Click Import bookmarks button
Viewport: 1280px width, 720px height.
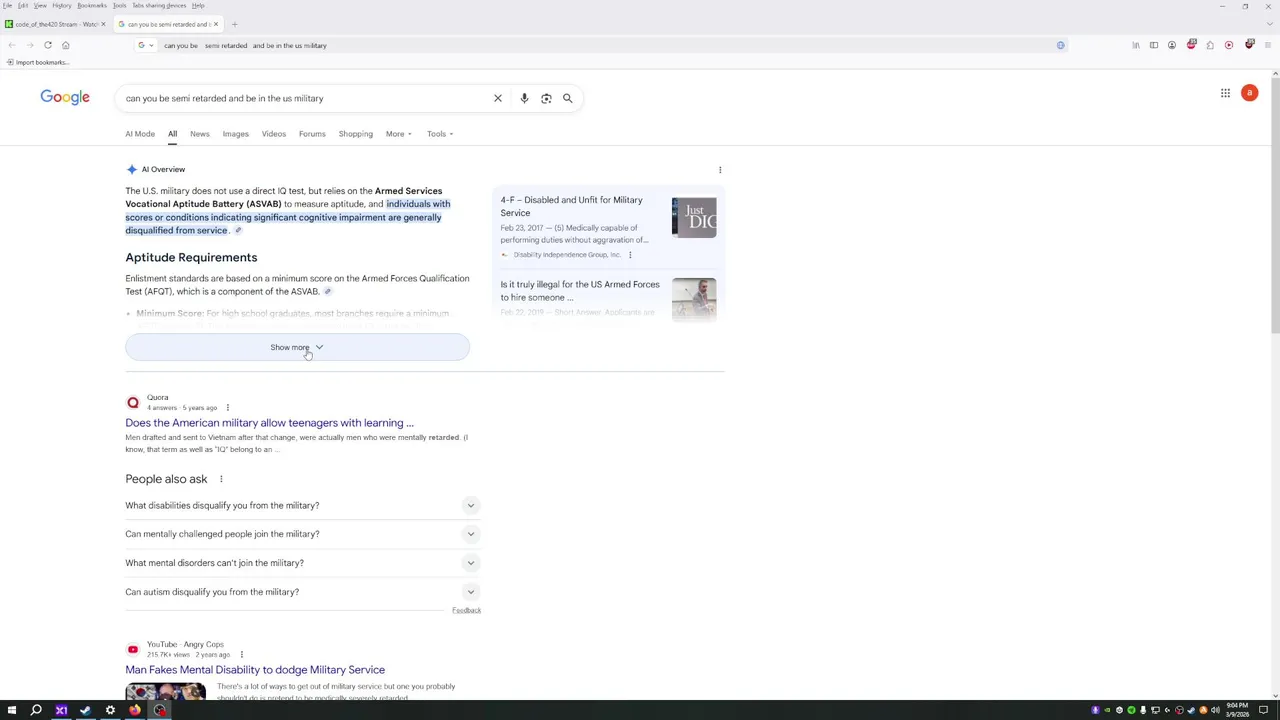[37, 62]
